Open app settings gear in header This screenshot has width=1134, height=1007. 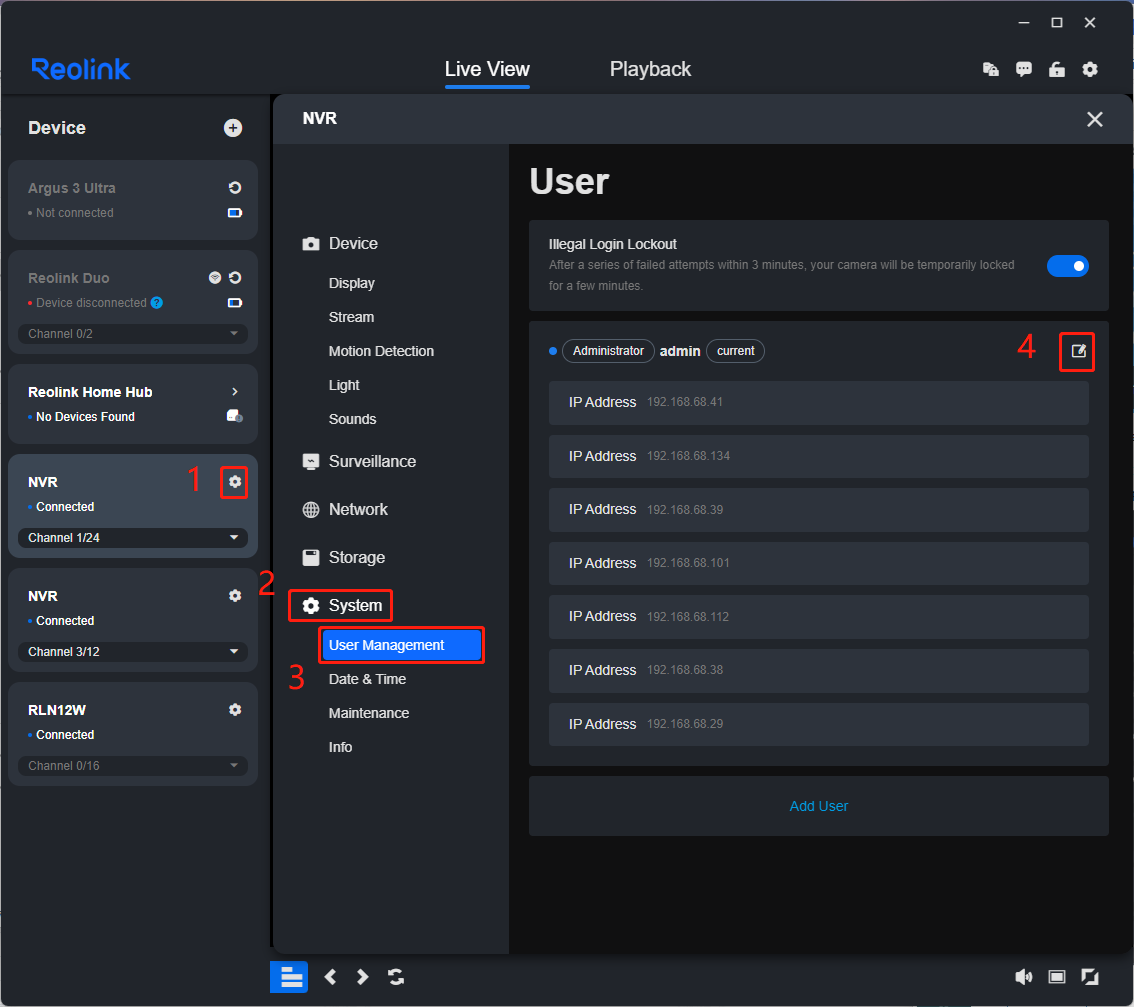1090,69
